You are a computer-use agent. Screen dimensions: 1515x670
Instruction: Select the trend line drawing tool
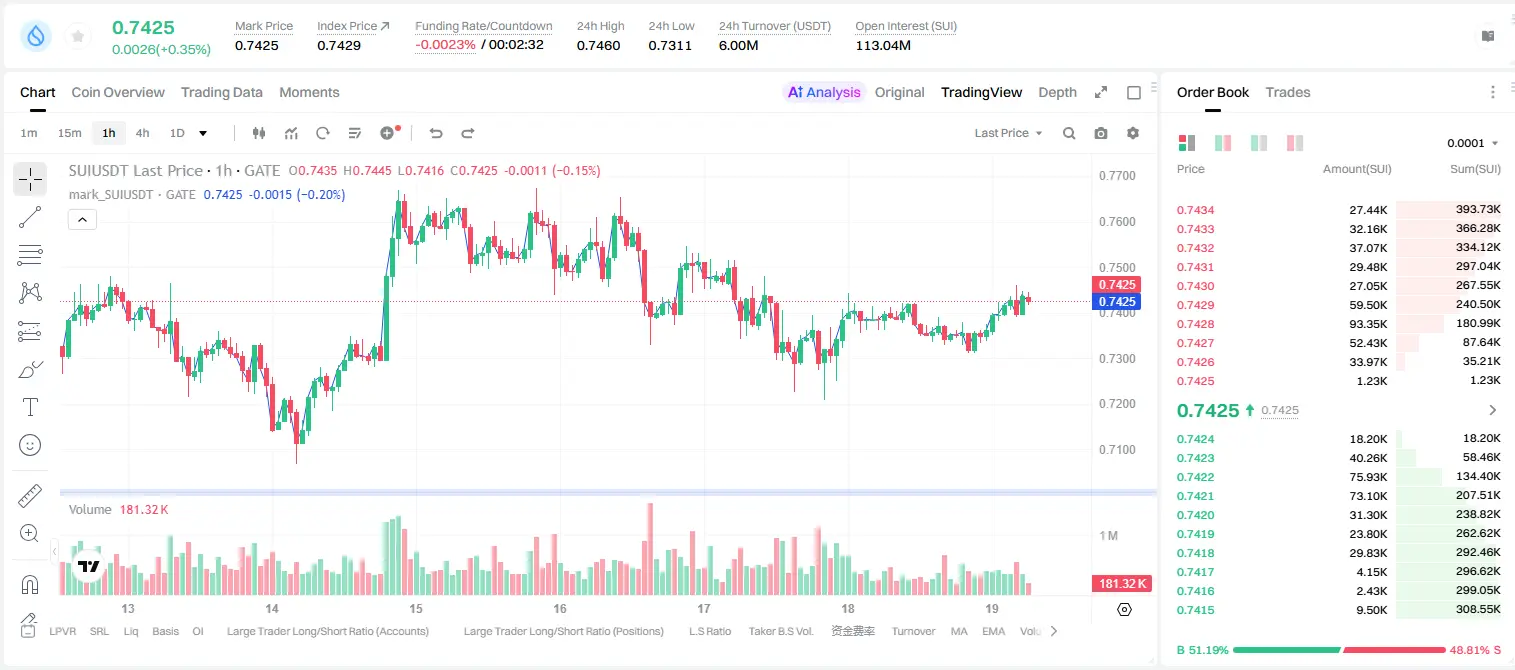click(30, 217)
